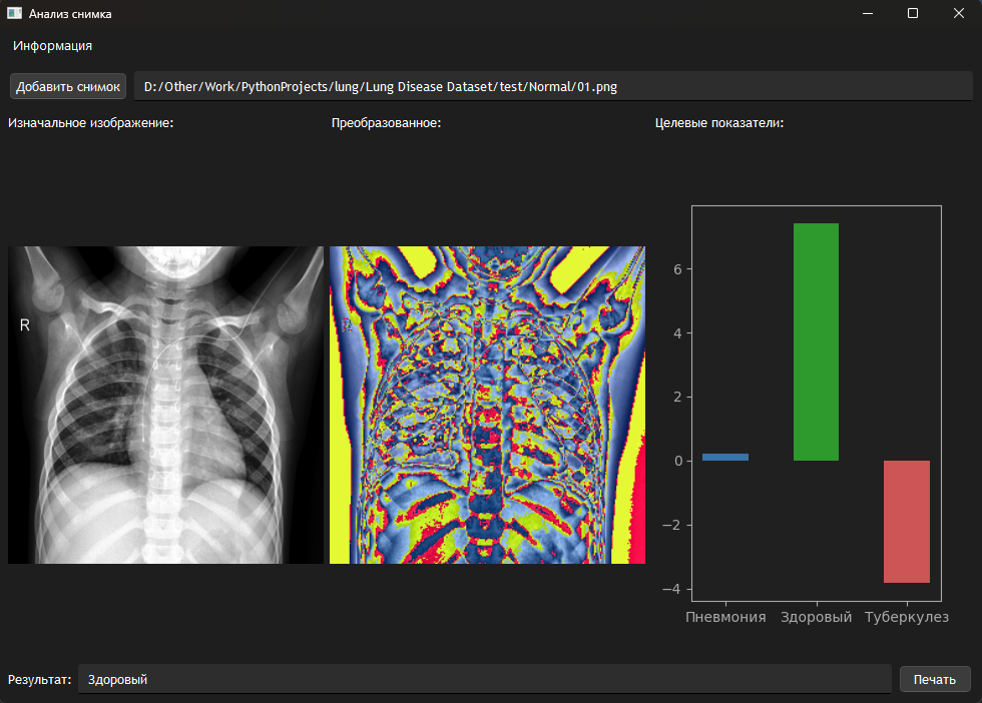Click the Преобразованное heading label

click(x=386, y=123)
